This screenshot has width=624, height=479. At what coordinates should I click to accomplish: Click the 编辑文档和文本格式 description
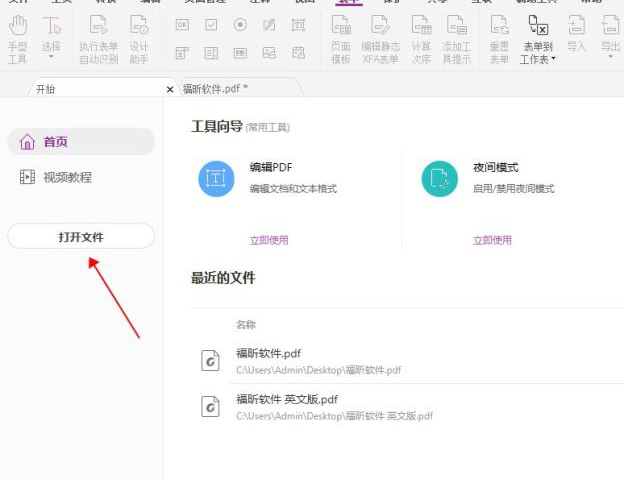293,188
